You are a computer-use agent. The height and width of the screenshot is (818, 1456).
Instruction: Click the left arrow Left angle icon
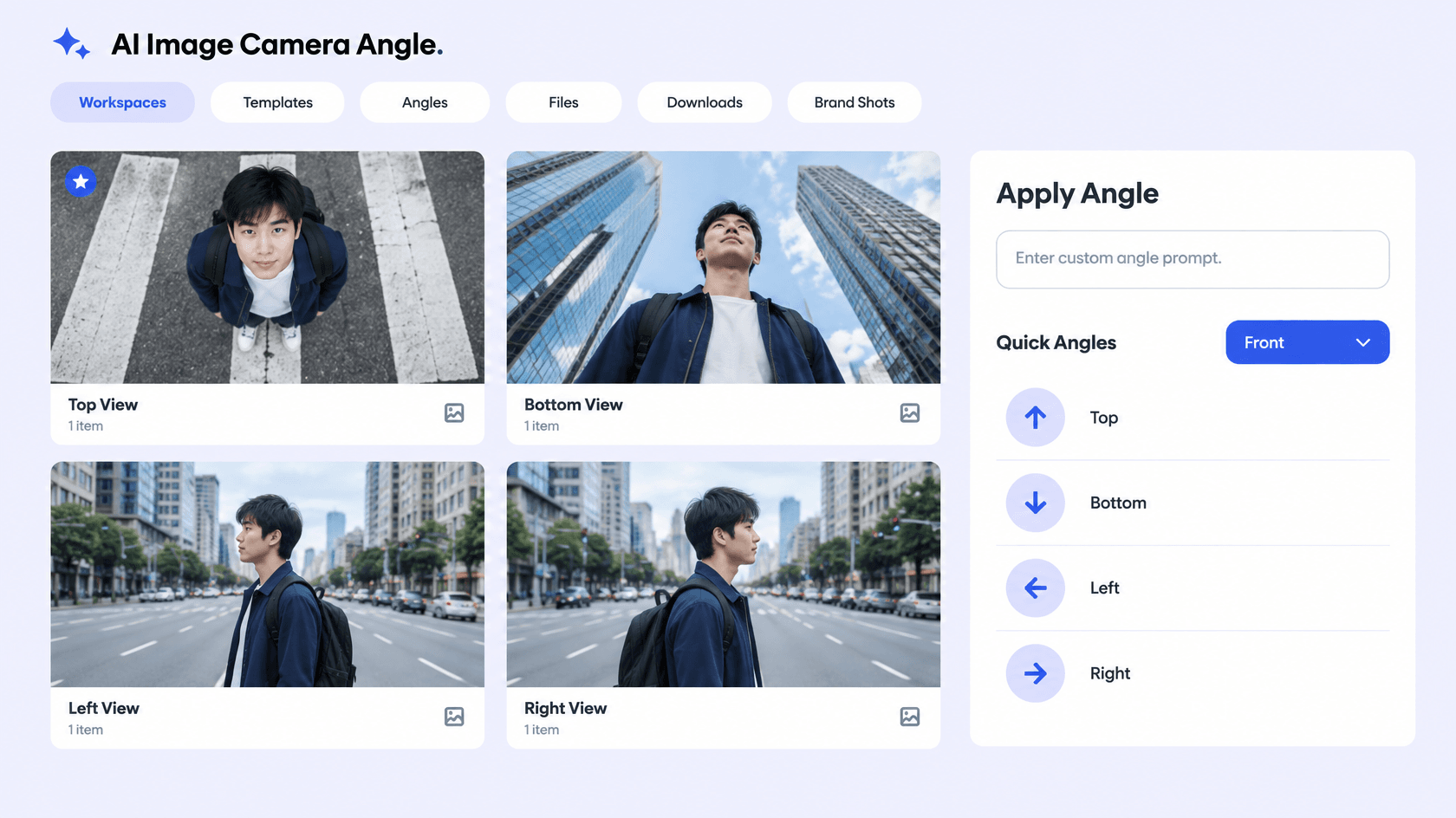(x=1035, y=588)
